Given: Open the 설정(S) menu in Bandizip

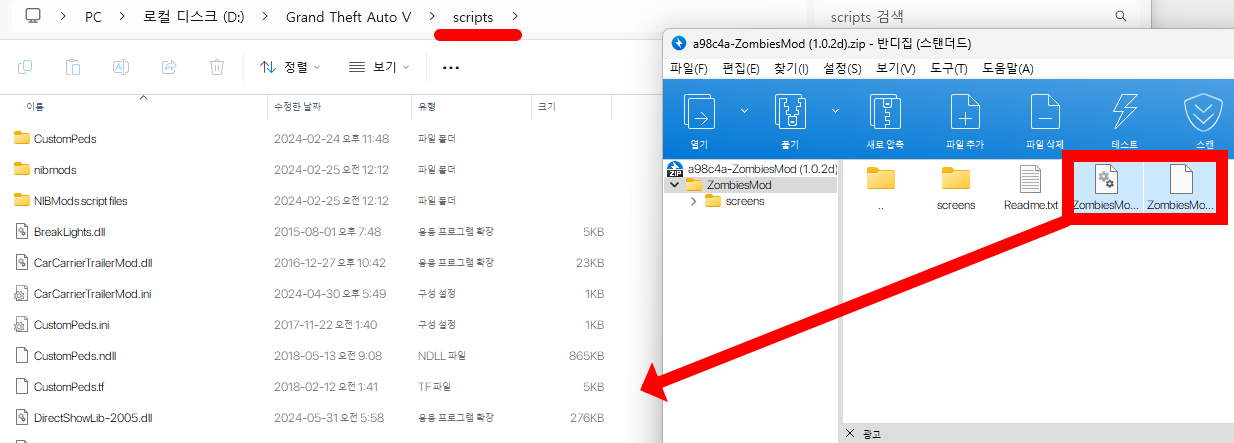Looking at the screenshot, I should coord(842,68).
